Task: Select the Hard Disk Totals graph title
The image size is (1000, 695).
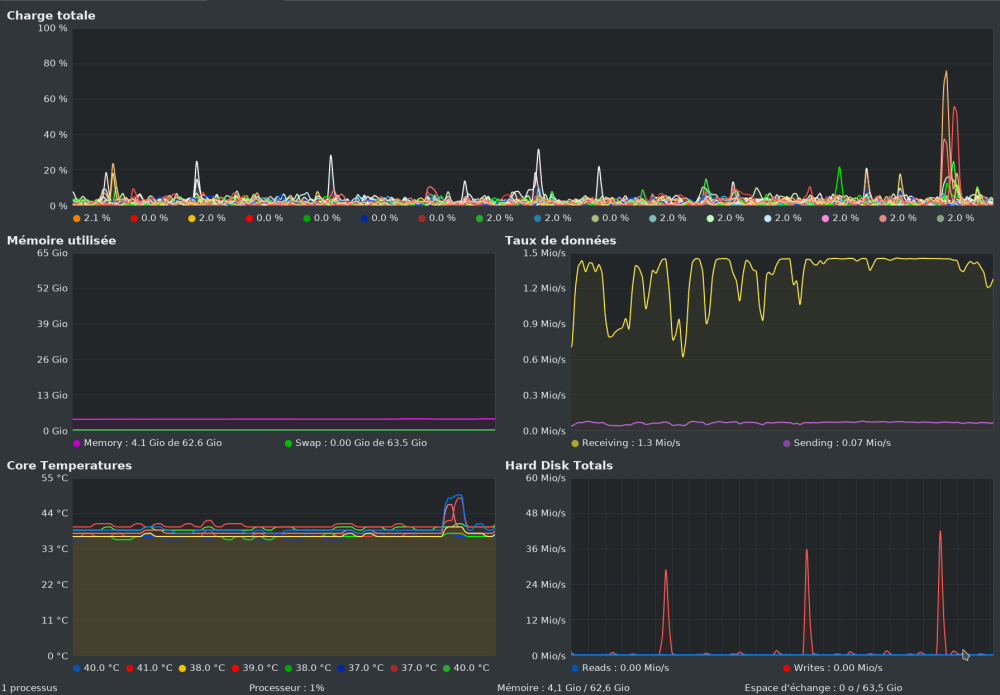Action: click(x=559, y=465)
